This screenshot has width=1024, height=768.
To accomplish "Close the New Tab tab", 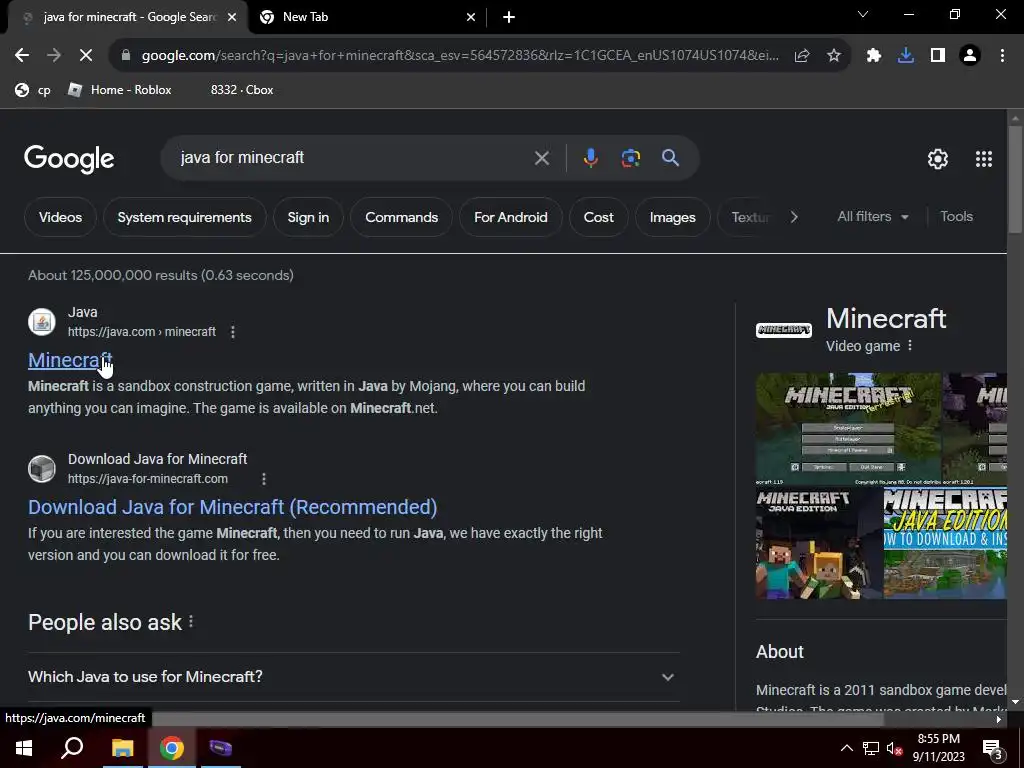I will (x=471, y=18).
